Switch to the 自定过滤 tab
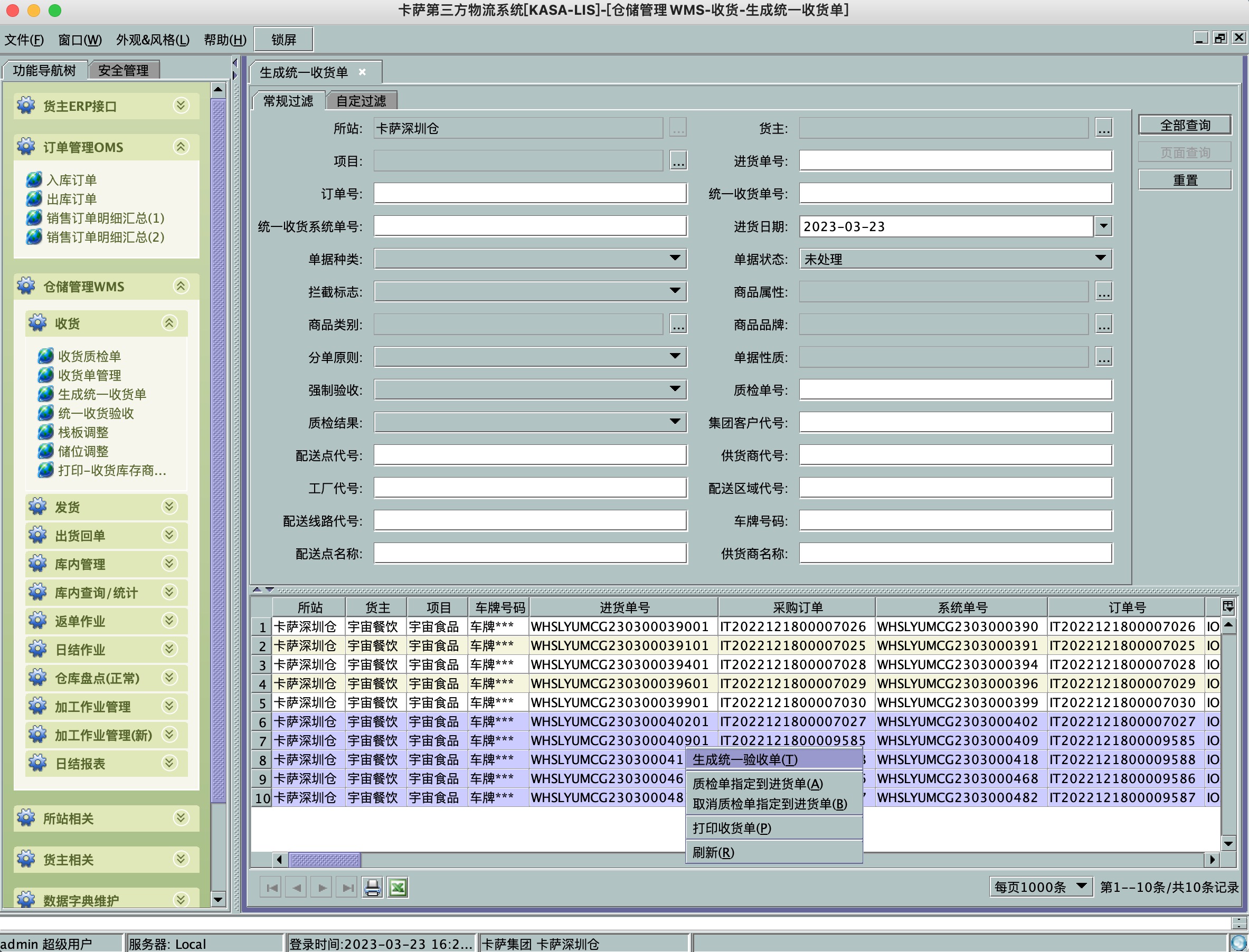Viewport: 1249px width, 952px height. click(361, 101)
